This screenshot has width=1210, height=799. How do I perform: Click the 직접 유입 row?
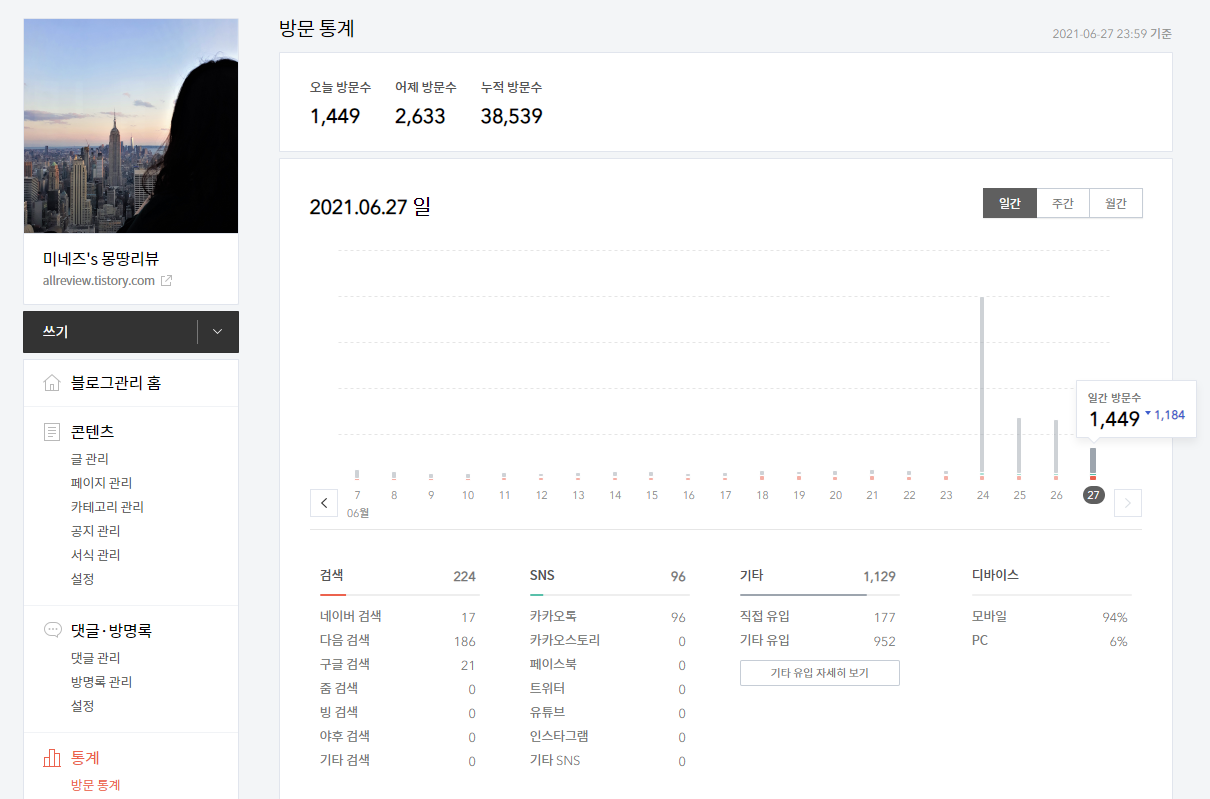818,617
